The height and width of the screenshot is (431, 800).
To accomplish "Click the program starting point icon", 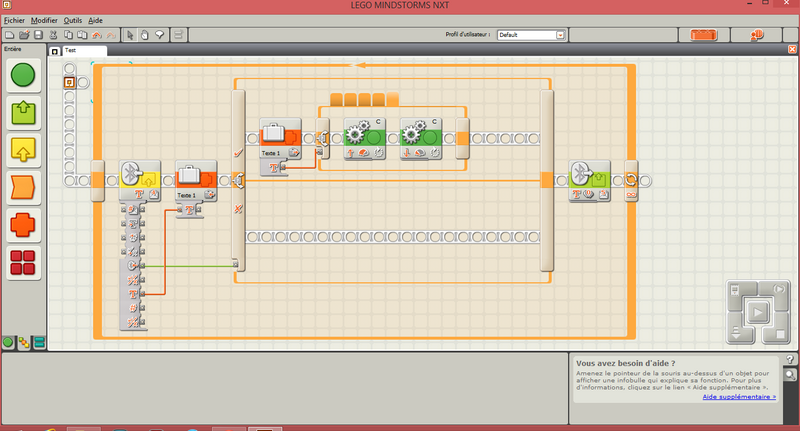I will [70, 82].
